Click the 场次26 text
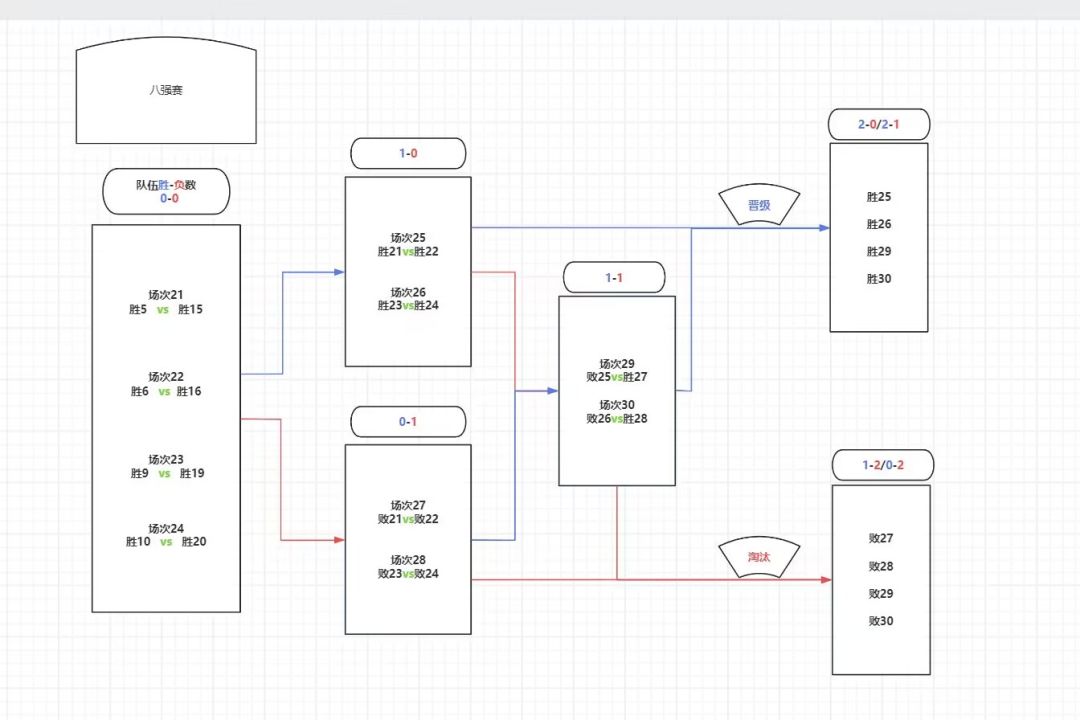 click(x=408, y=292)
